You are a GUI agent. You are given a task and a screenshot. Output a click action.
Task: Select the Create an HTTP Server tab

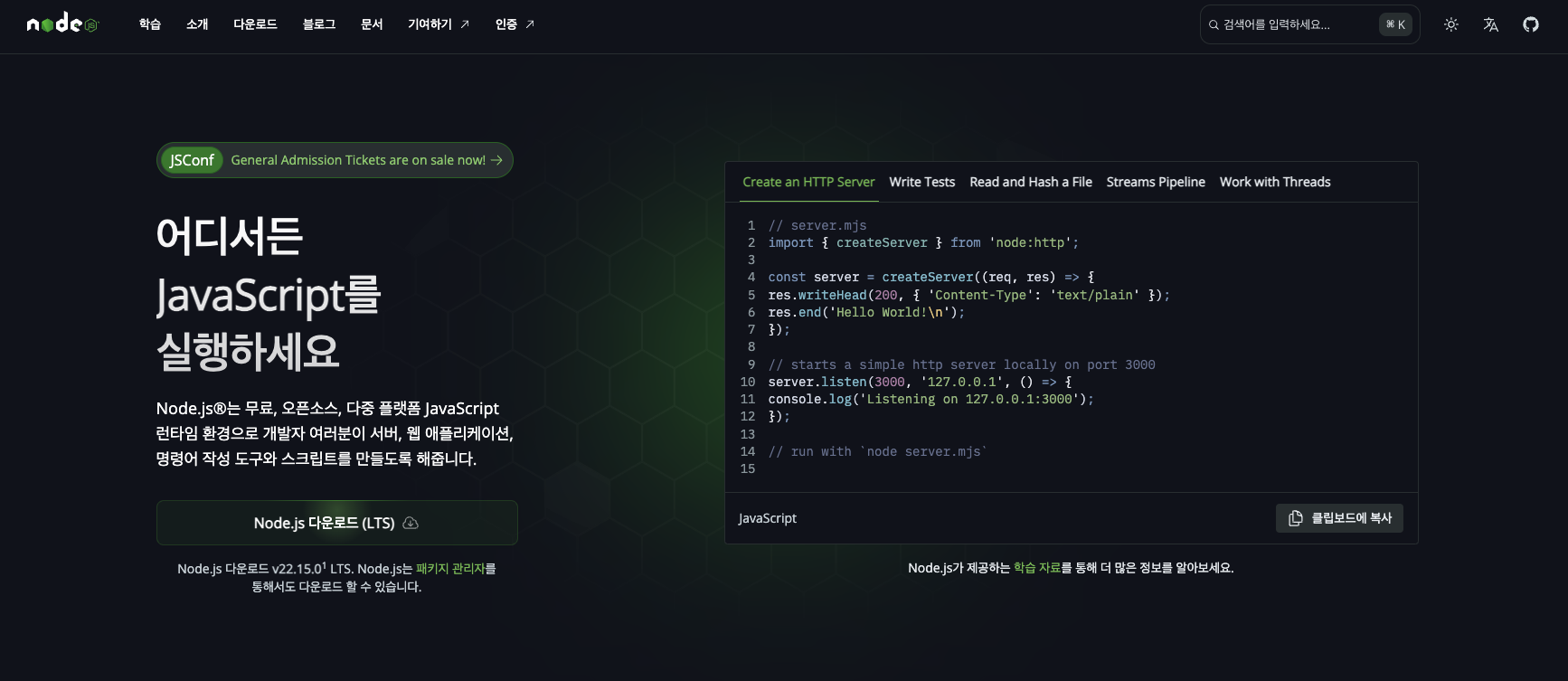808,182
